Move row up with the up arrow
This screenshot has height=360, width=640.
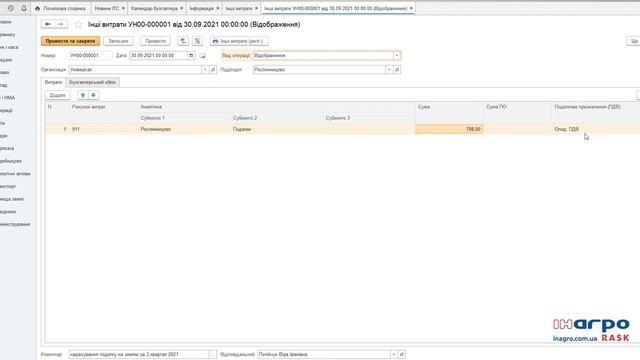point(83,95)
